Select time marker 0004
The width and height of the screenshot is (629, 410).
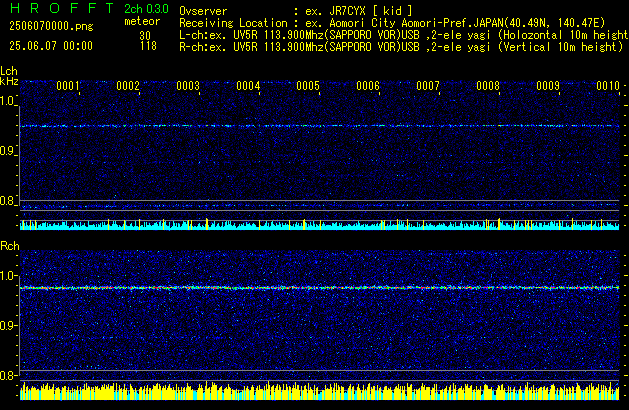248,86
